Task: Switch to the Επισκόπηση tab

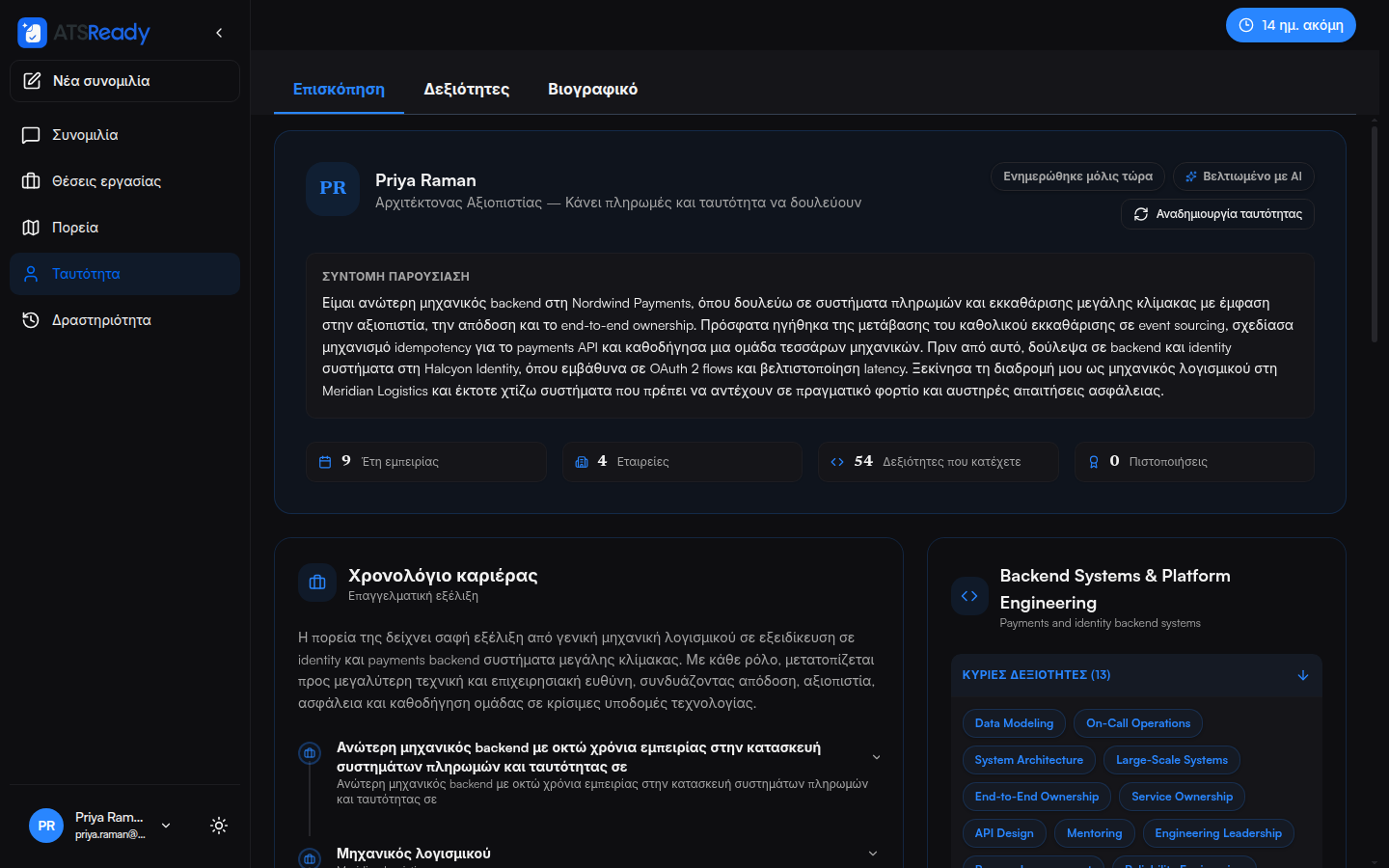Action: click(339, 89)
